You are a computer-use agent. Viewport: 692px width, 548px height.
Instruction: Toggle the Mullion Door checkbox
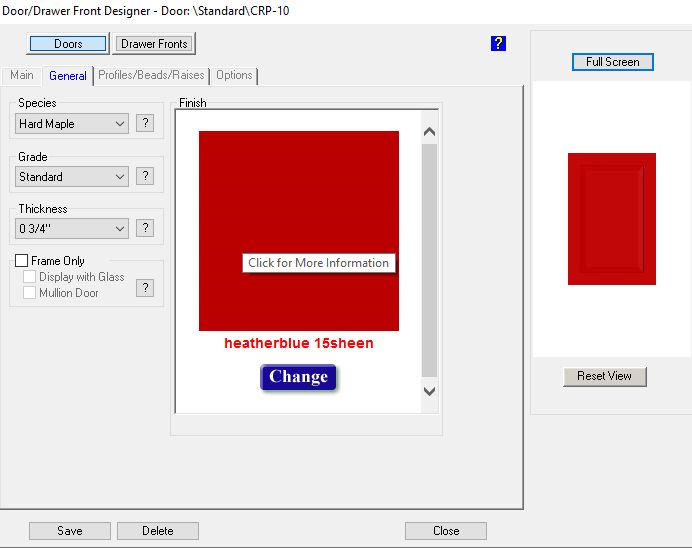click(30, 293)
